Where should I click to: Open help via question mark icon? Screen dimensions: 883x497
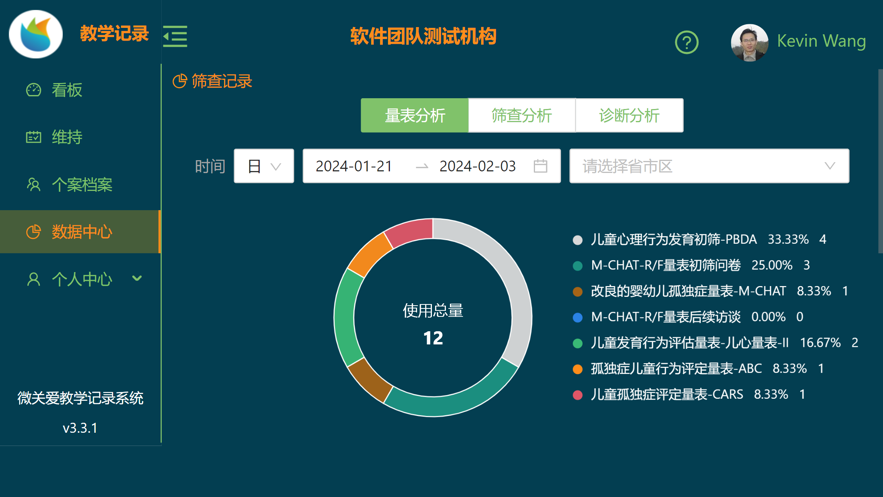click(x=686, y=42)
